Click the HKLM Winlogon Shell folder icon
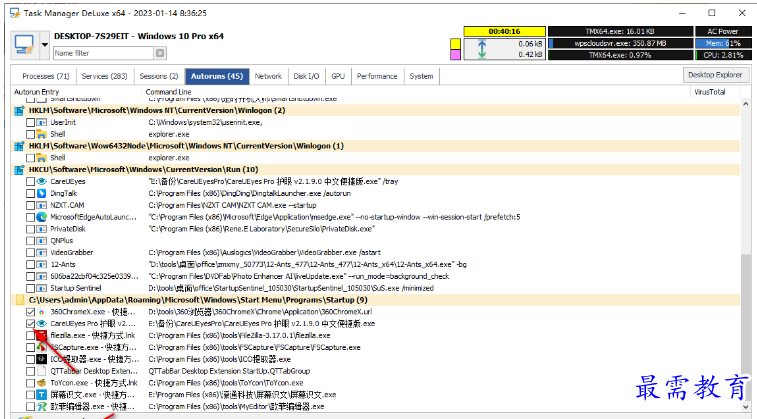Image resolution: width=757 pixels, height=419 pixels. point(42,134)
